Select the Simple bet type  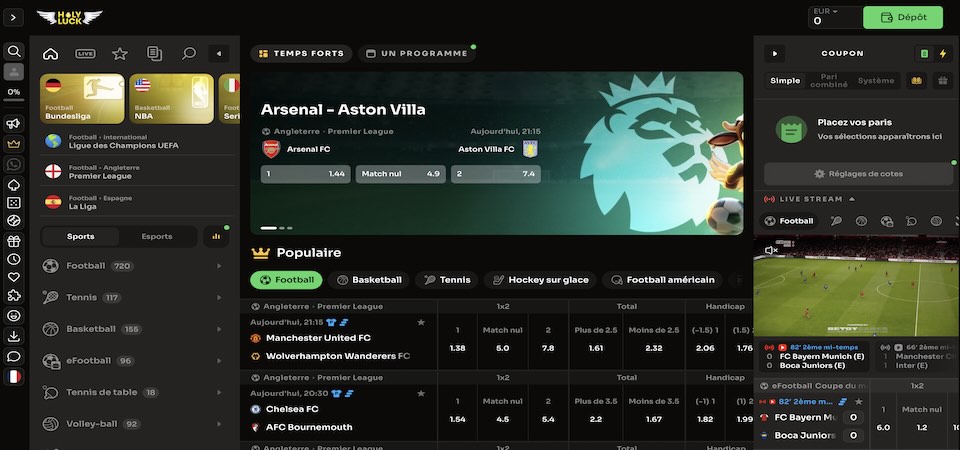pos(785,81)
